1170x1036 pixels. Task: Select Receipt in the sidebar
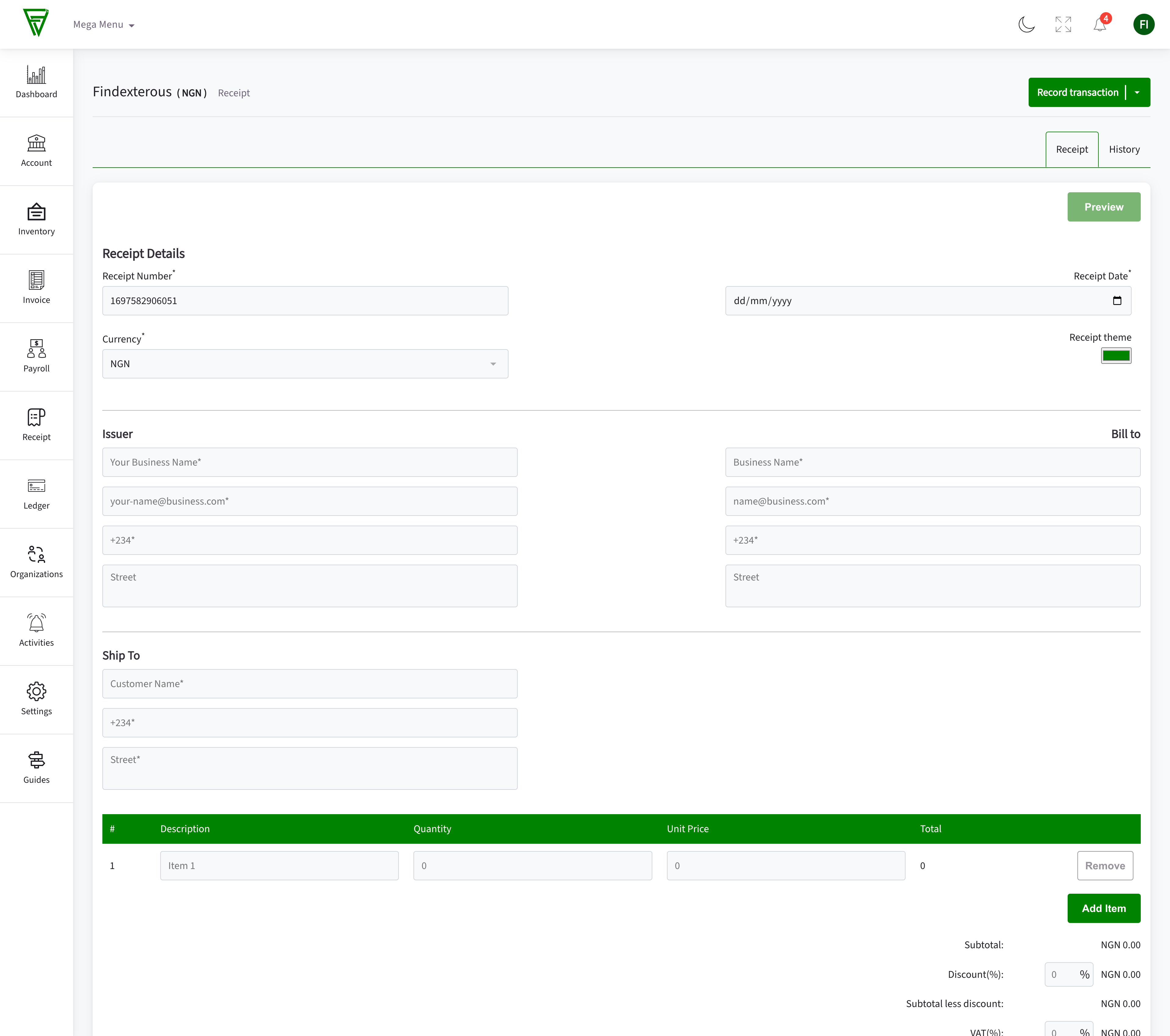(x=37, y=425)
